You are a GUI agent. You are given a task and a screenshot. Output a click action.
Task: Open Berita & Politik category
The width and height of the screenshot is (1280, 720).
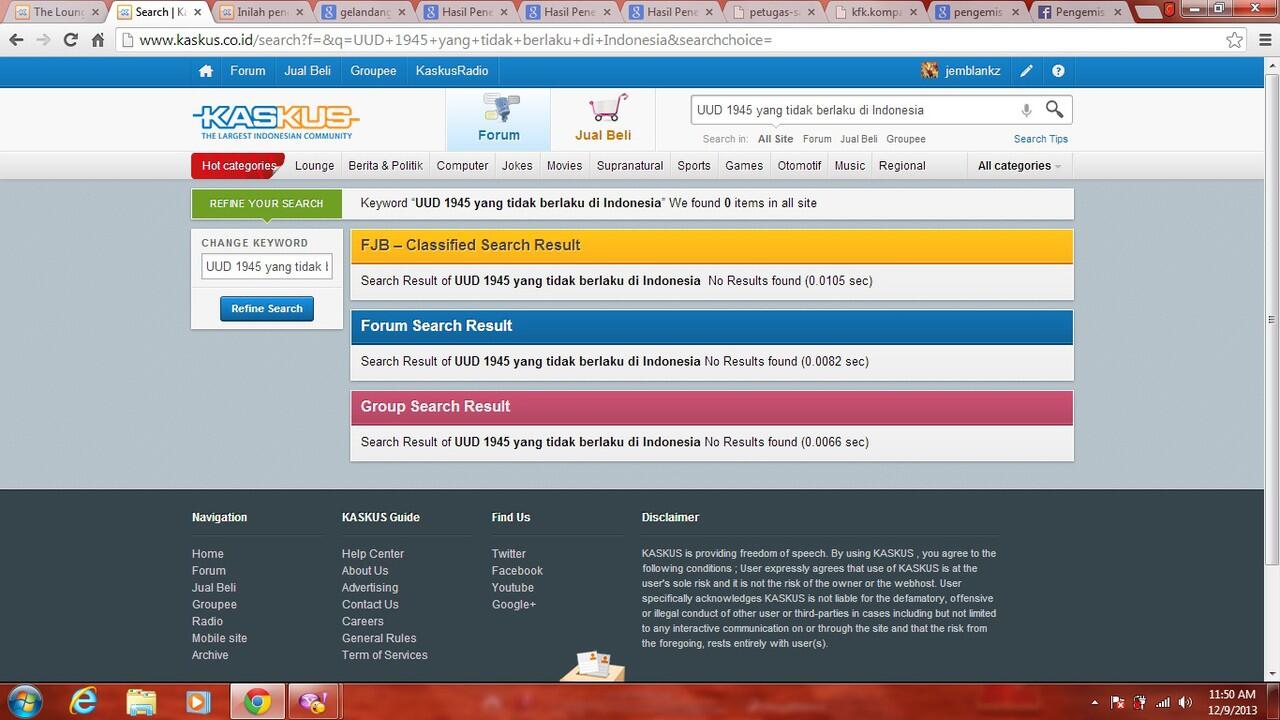click(x=386, y=166)
